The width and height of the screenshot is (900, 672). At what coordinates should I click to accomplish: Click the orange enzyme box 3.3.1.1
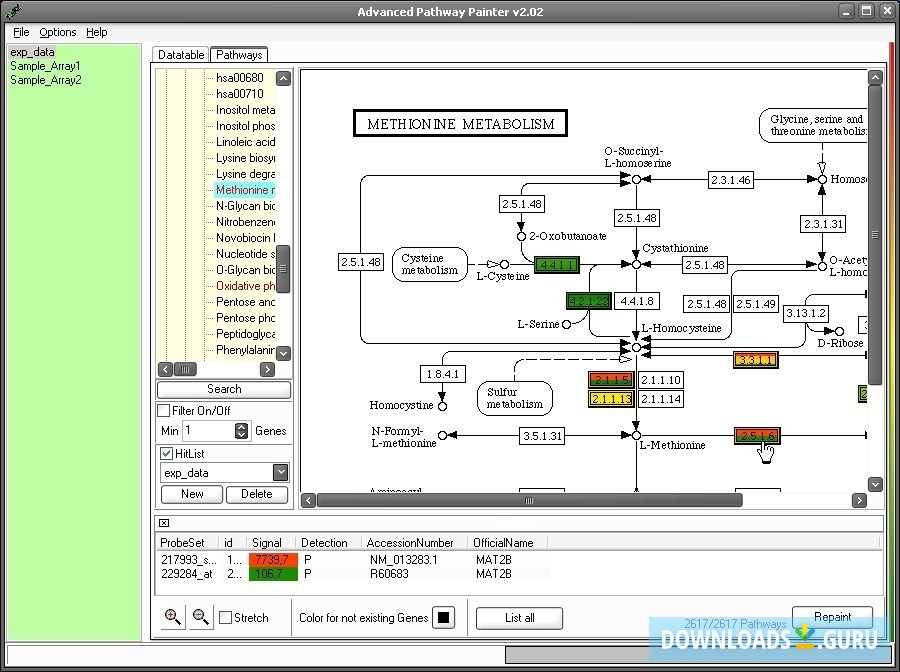click(x=756, y=360)
